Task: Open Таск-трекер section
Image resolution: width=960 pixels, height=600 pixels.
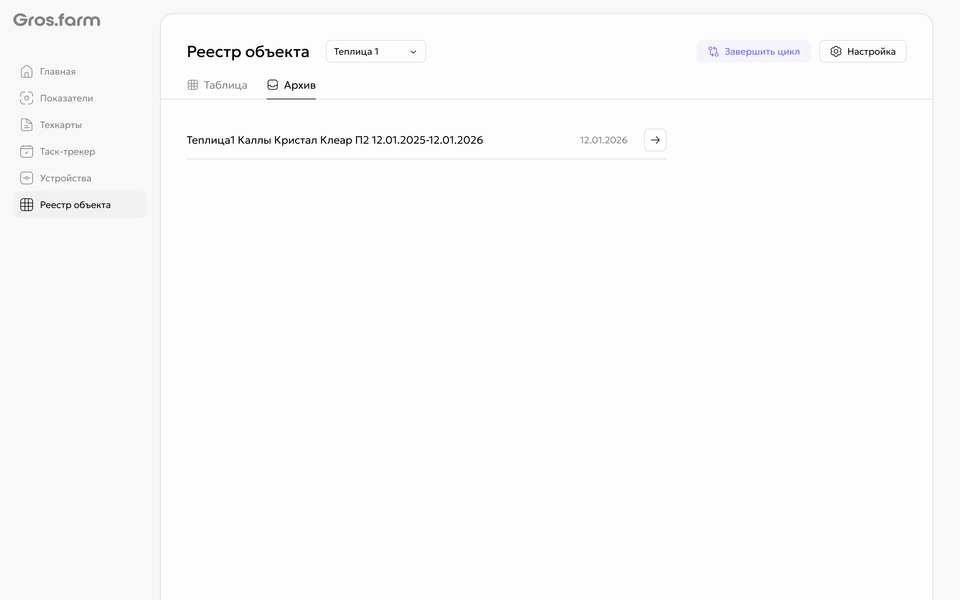Action: (80, 151)
